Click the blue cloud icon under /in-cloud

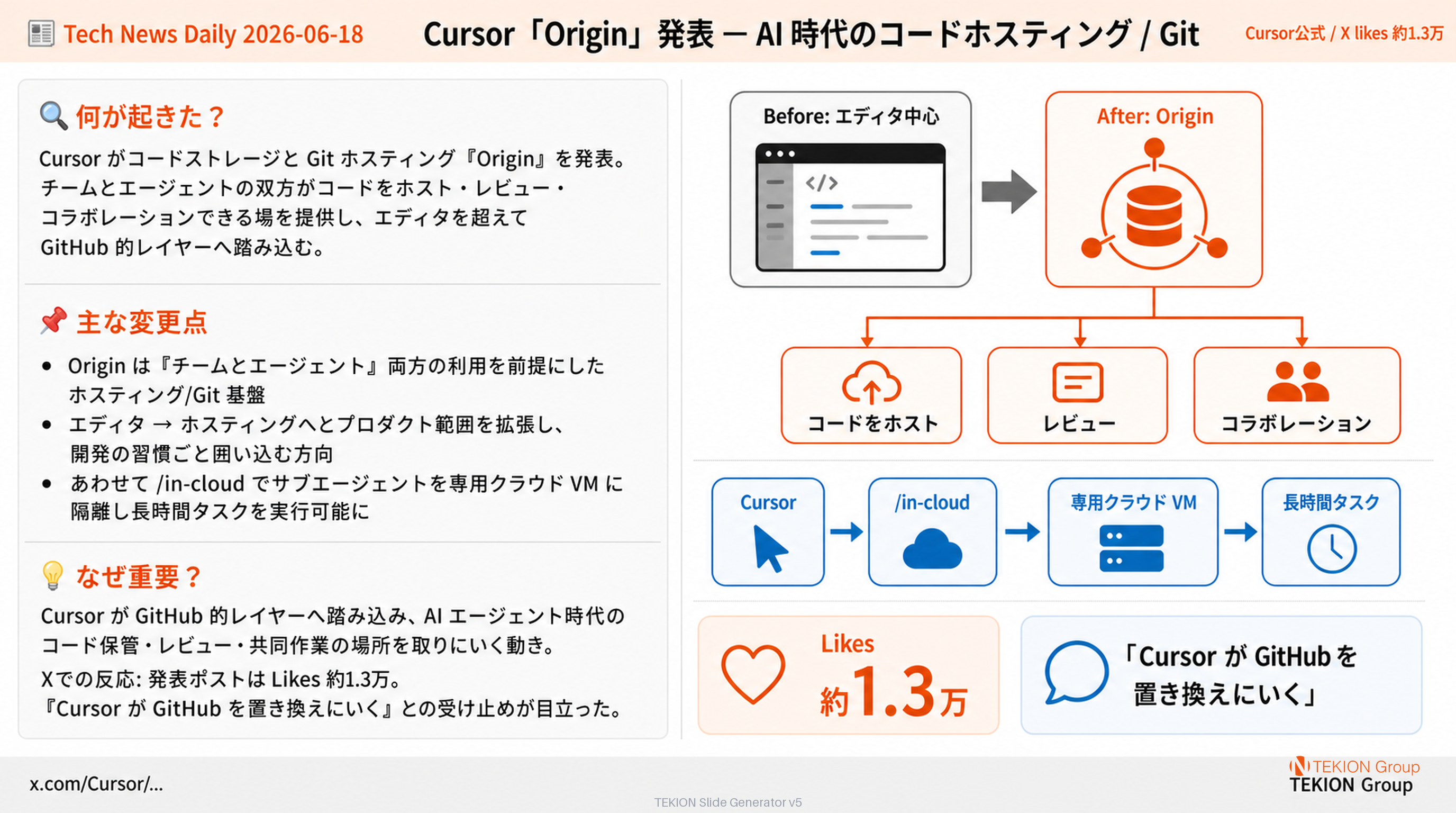pos(932,548)
